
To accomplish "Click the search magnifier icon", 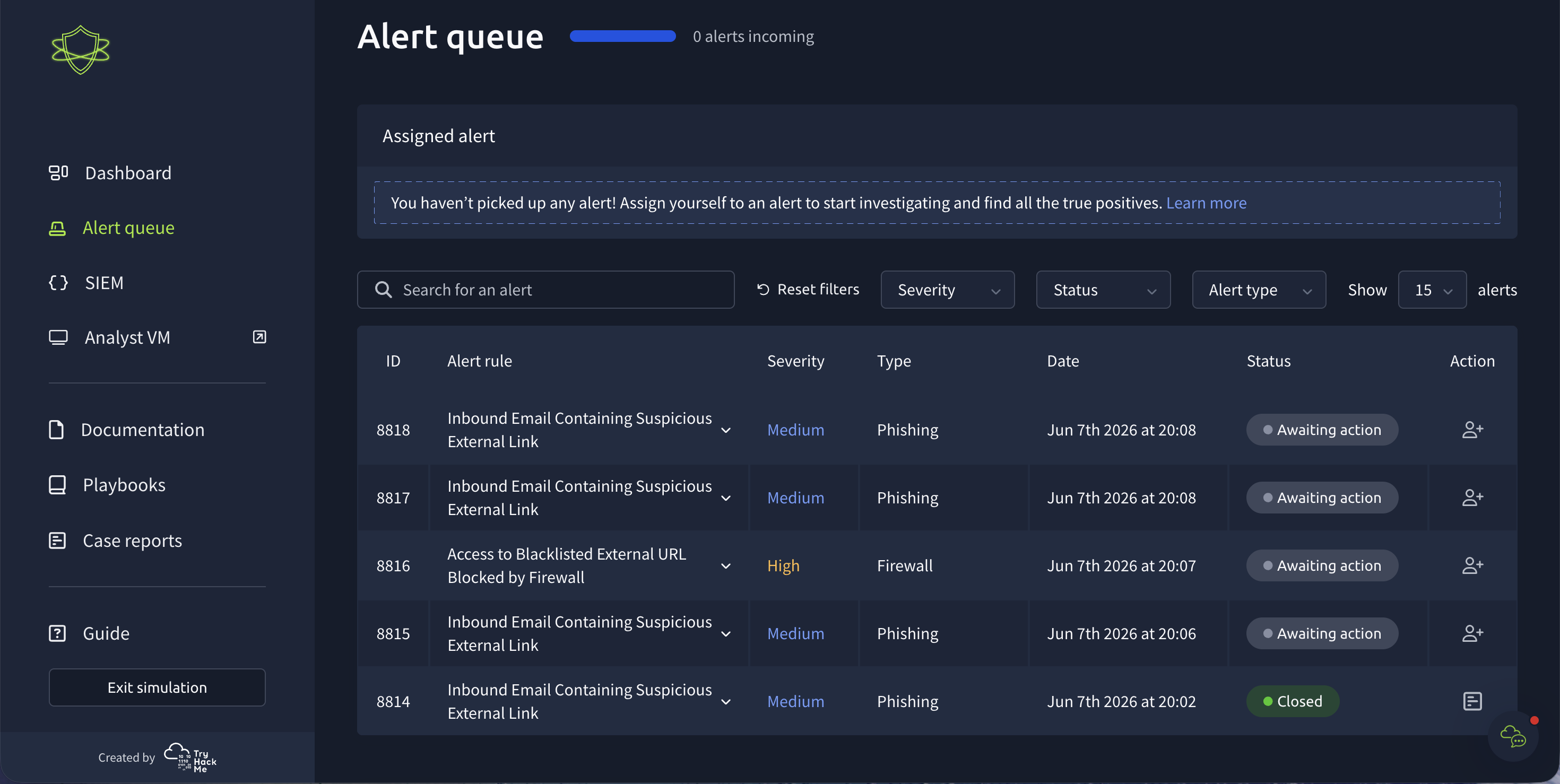I will click(383, 290).
